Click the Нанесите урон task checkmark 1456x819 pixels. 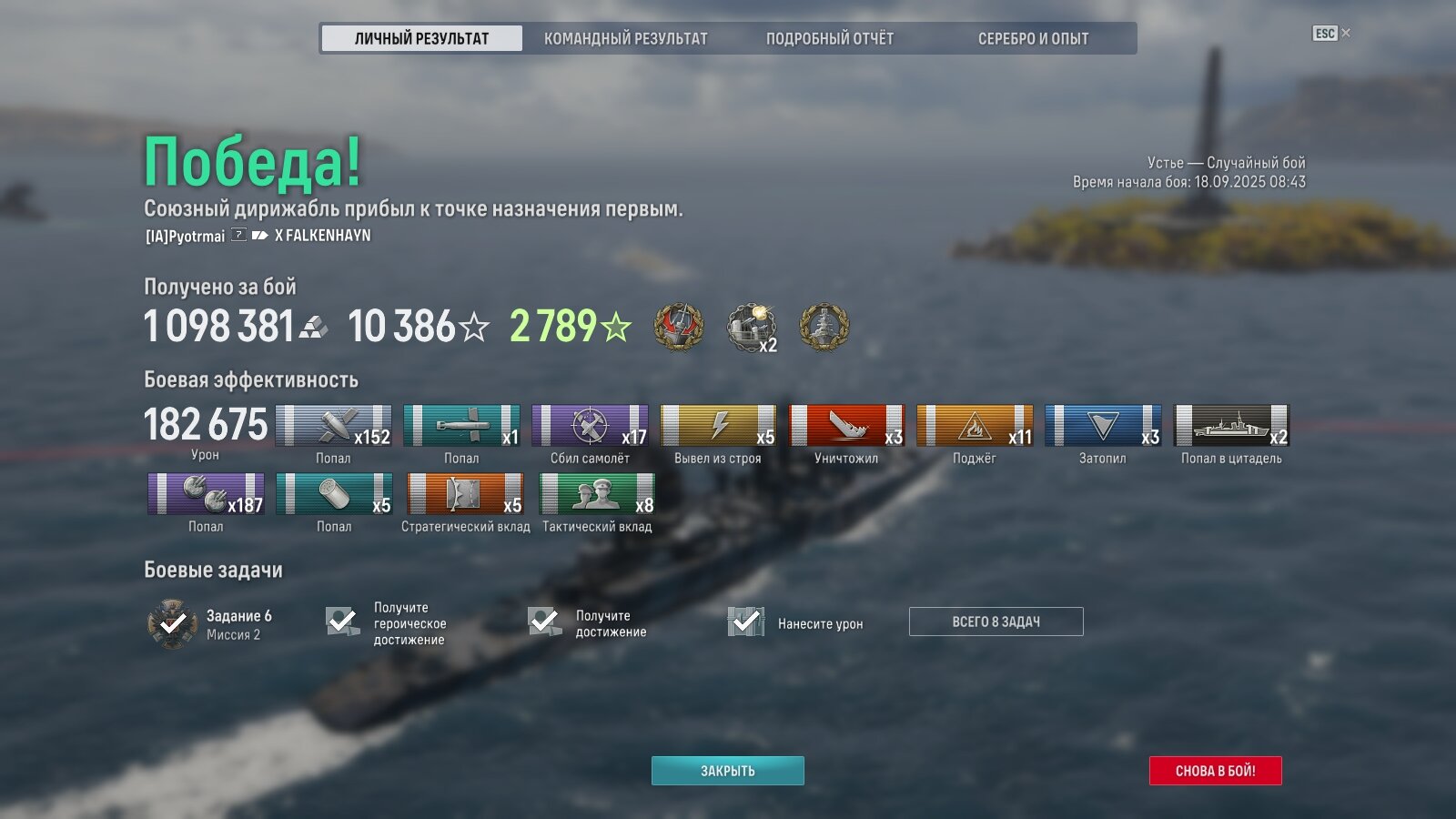(745, 622)
